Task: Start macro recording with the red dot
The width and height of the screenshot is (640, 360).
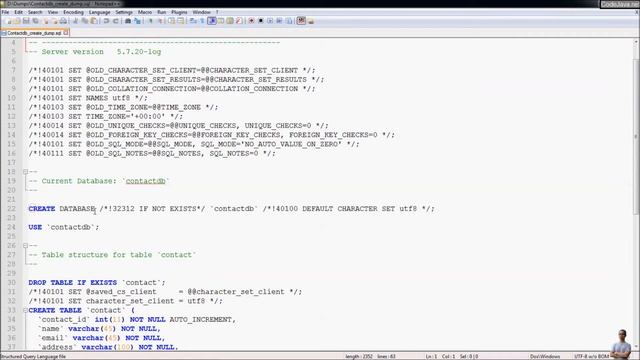Action: coord(251,21)
